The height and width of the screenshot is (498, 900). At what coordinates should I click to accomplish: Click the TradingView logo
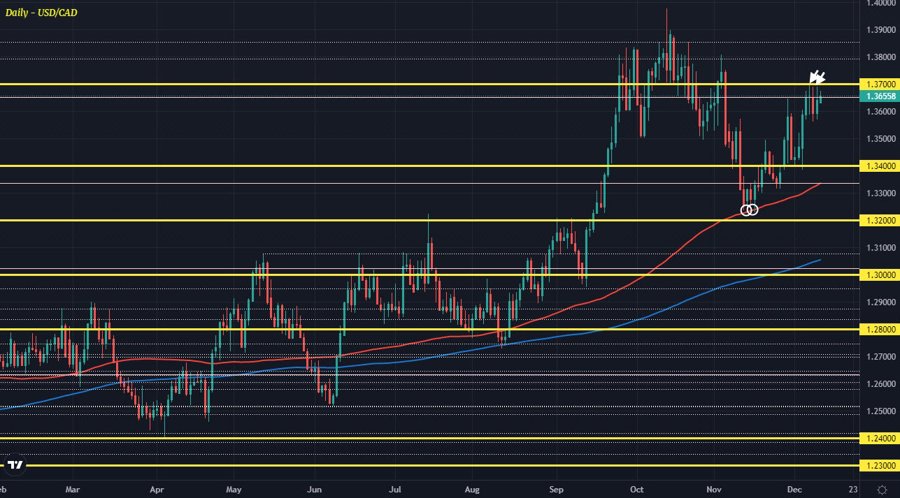point(16,465)
